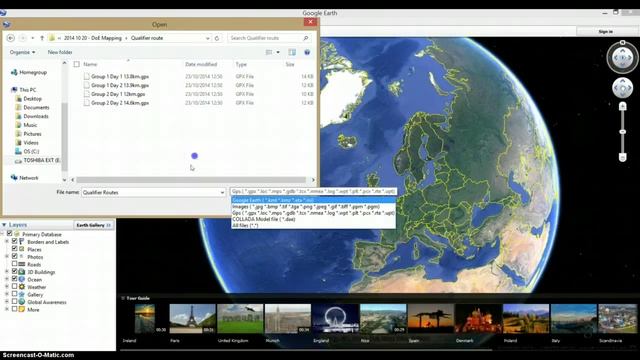Select OS (C:) drive
This screenshot has height=360, width=640.
tap(27, 151)
